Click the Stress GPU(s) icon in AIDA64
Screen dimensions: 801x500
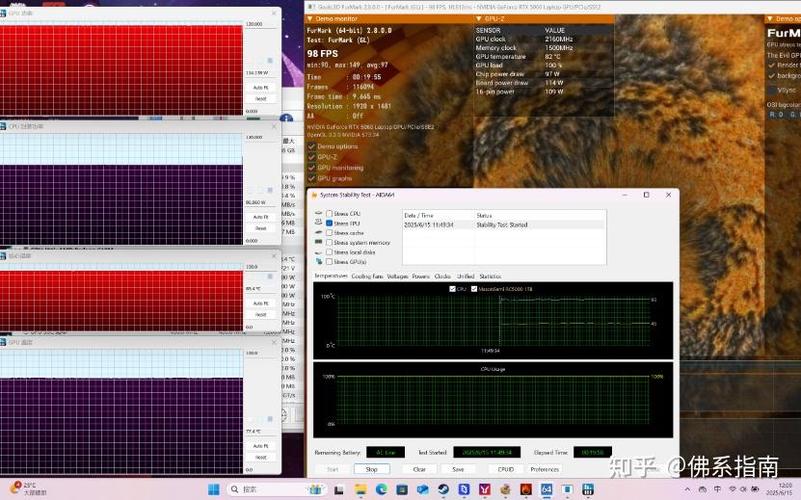319,262
